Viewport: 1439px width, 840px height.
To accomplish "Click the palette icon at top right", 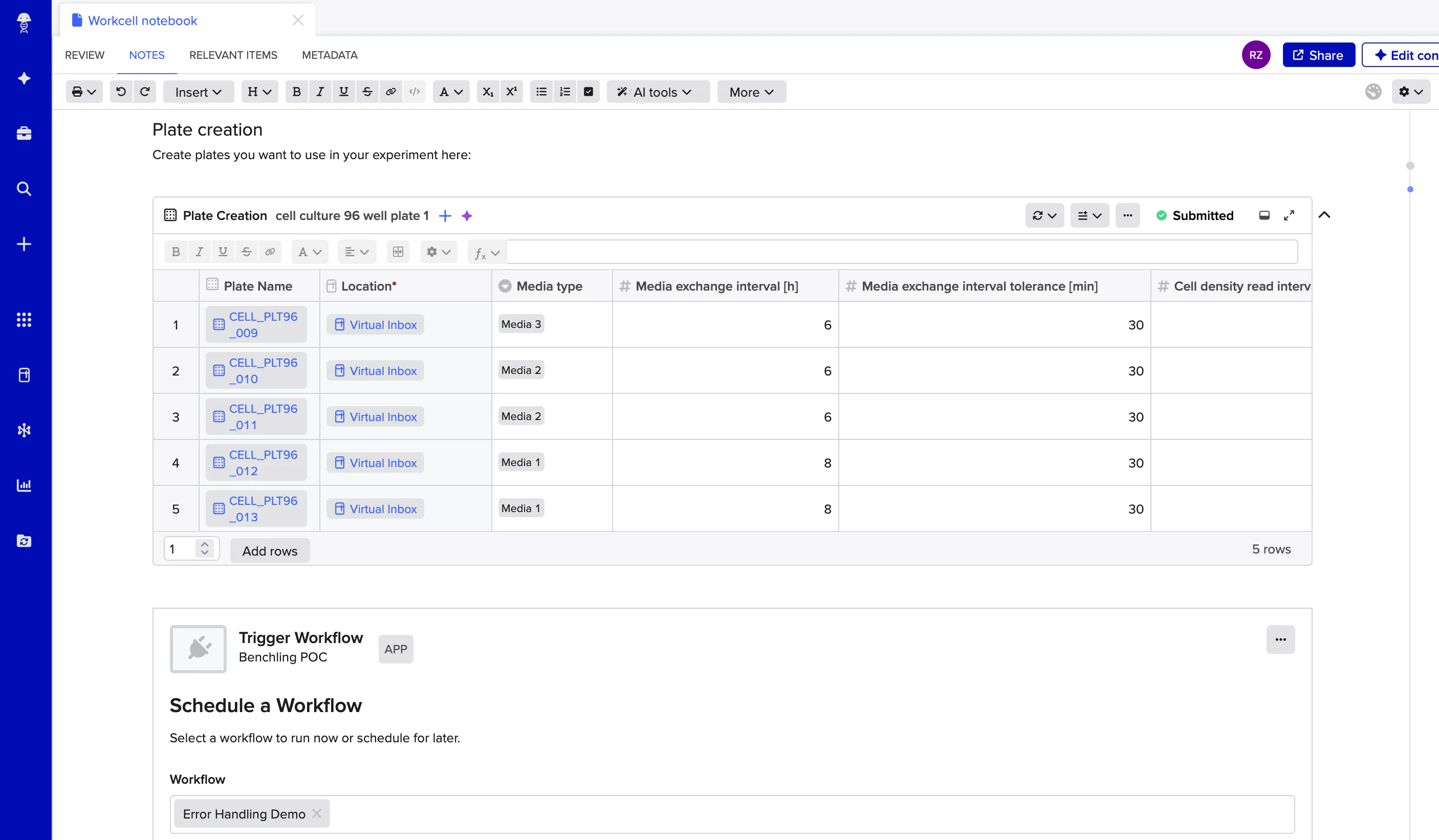I will point(1373,92).
